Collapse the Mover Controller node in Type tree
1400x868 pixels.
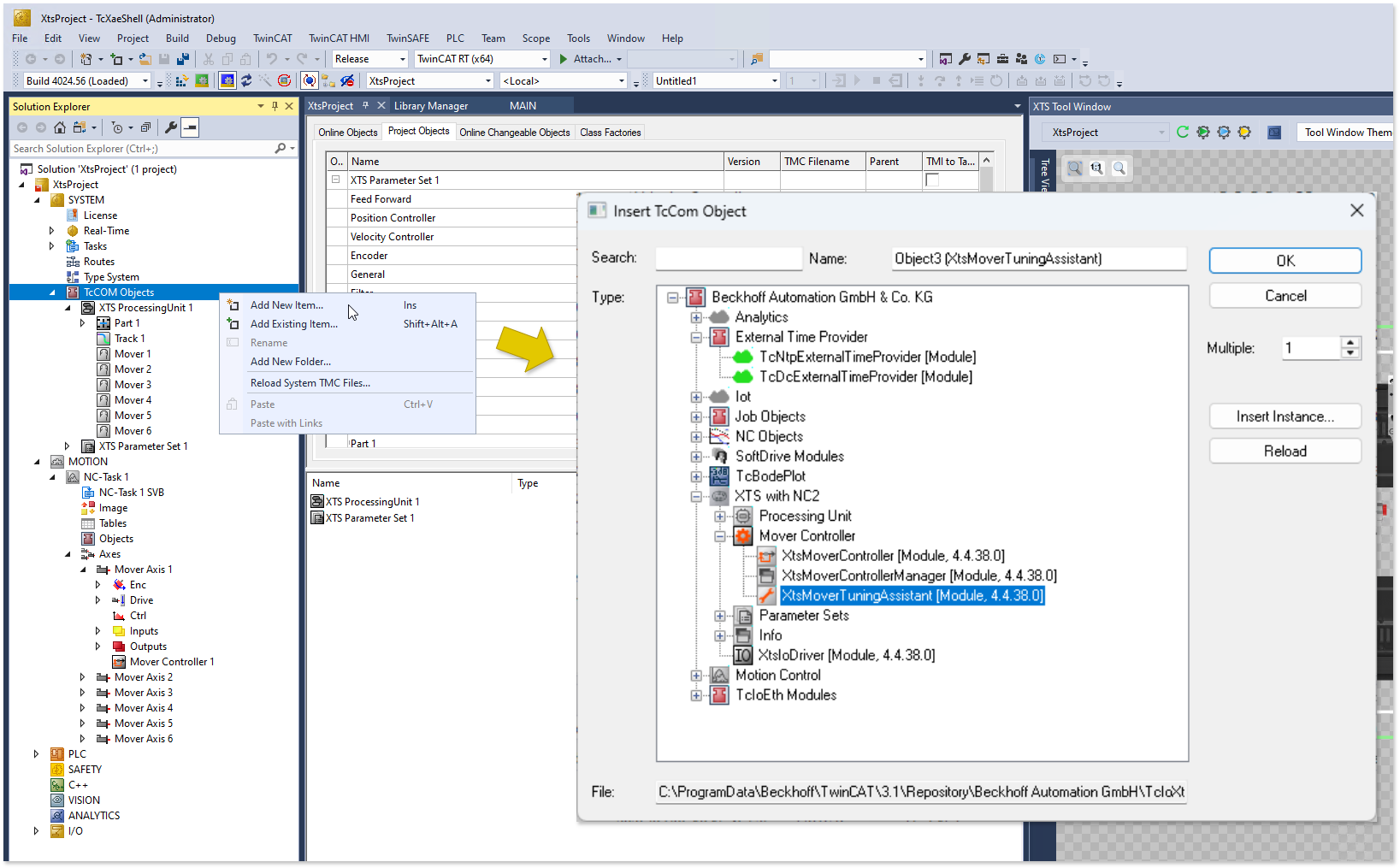click(720, 536)
